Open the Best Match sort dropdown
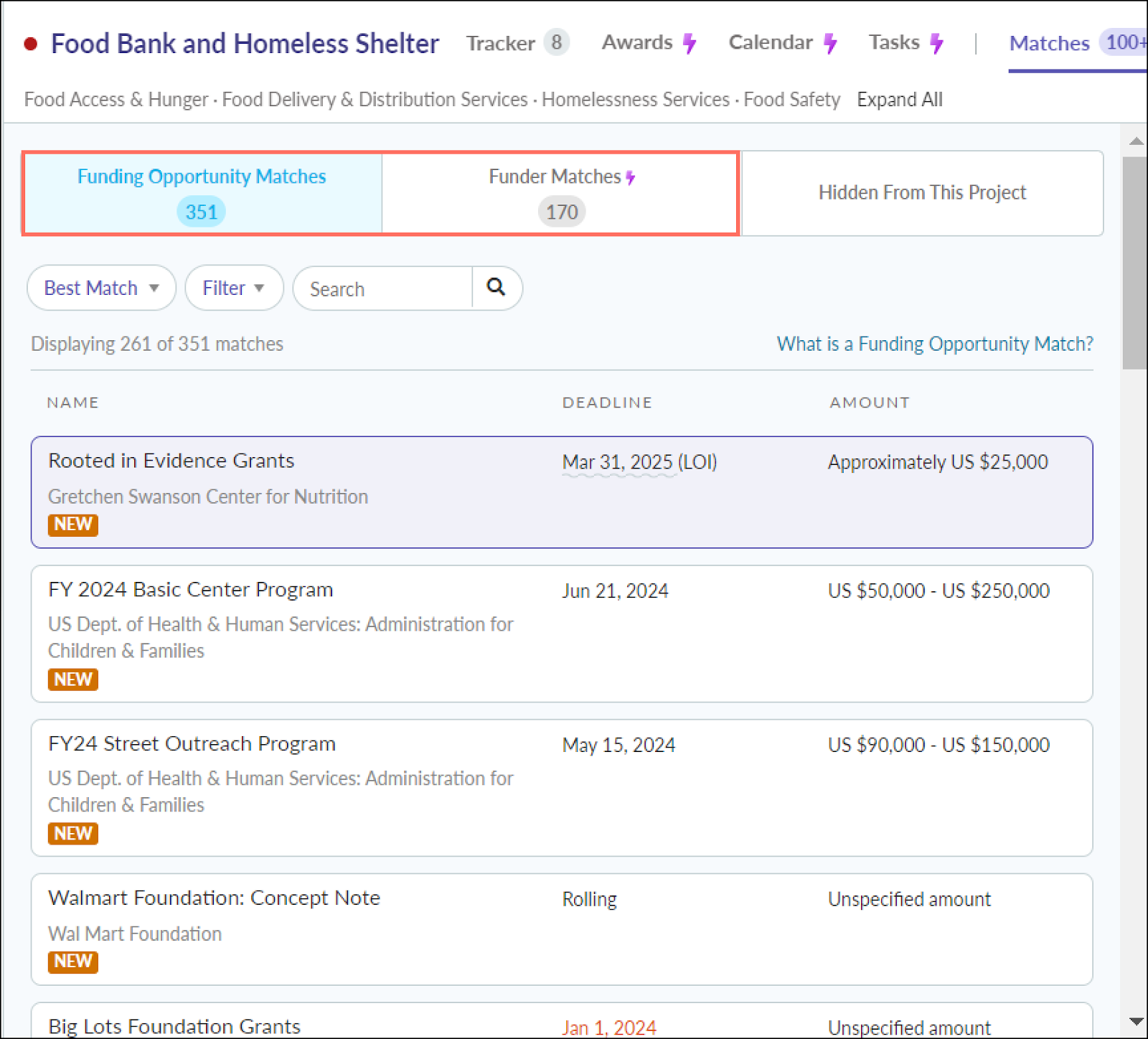Viewport: 1148px width, 1039px height. pos(100,288)
